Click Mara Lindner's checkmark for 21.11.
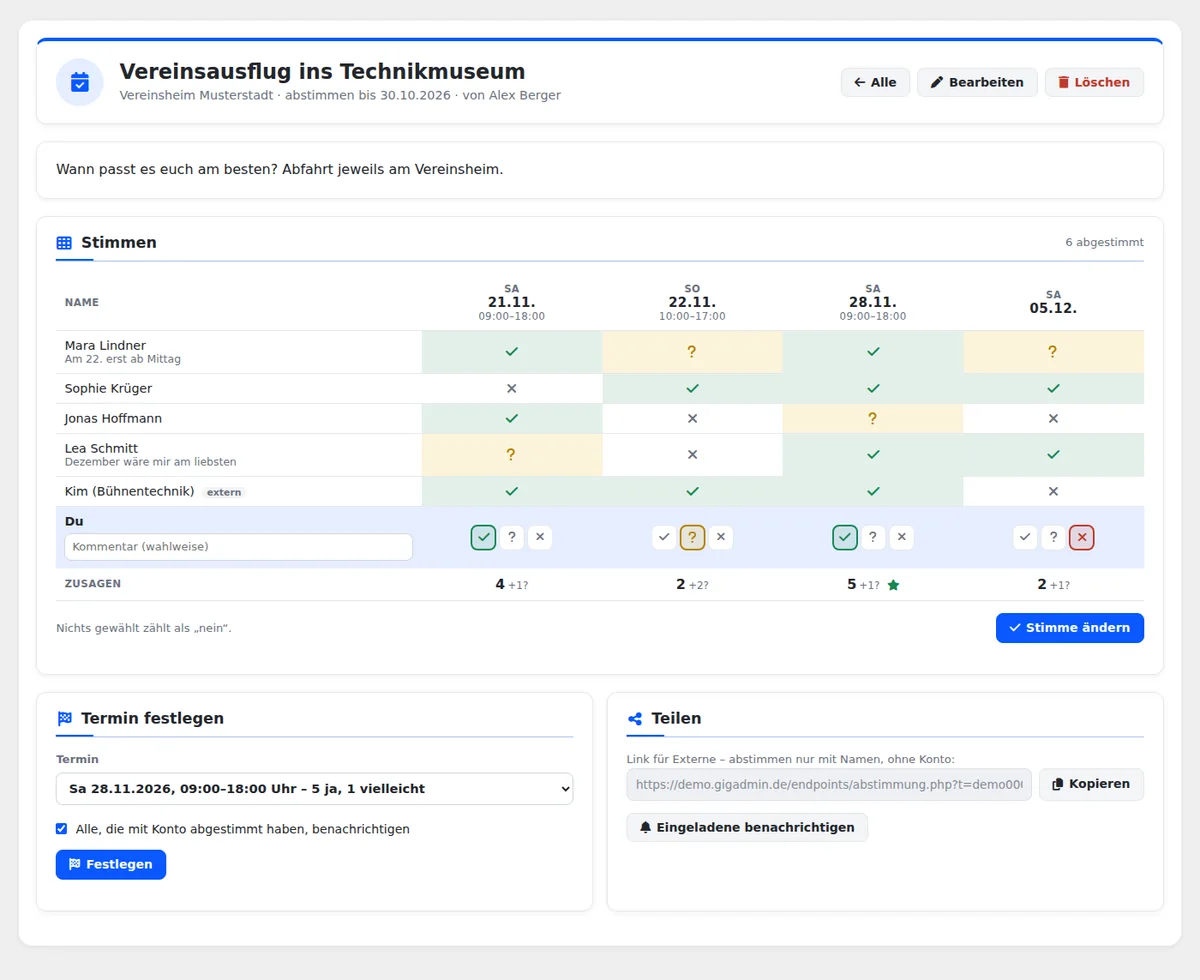This screenshot has width=1200, height=980. click(512, 352)
